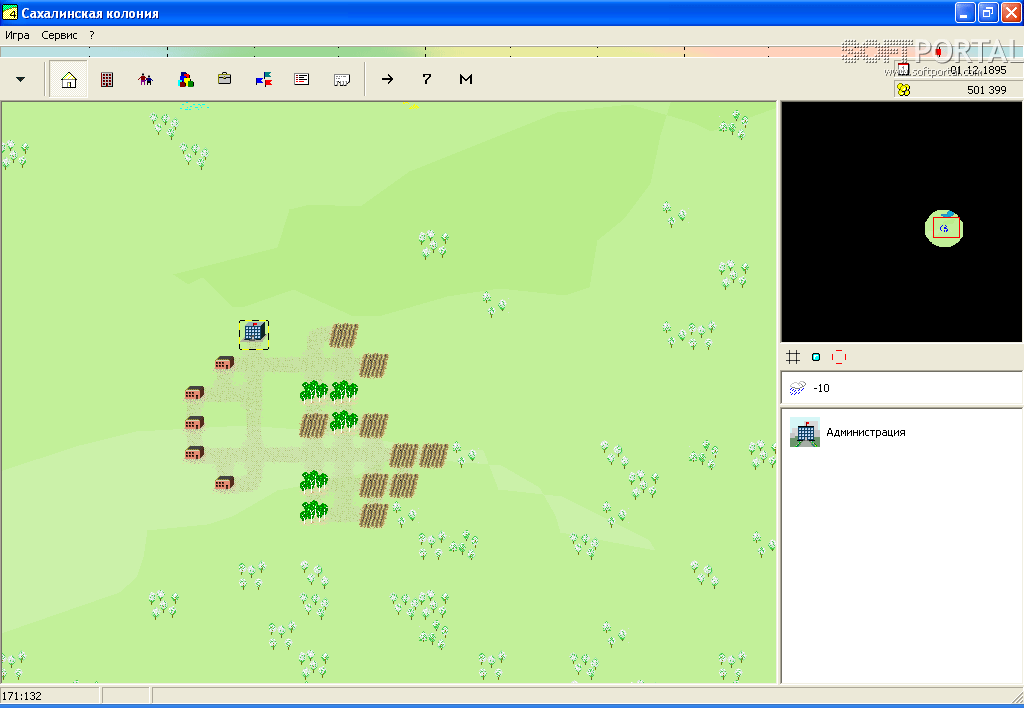Click the white map-shaped toolbar icon
Image resolution: width=1024 pixels, height=708 pixels.
pyautogui.click(x=342, y=80)
